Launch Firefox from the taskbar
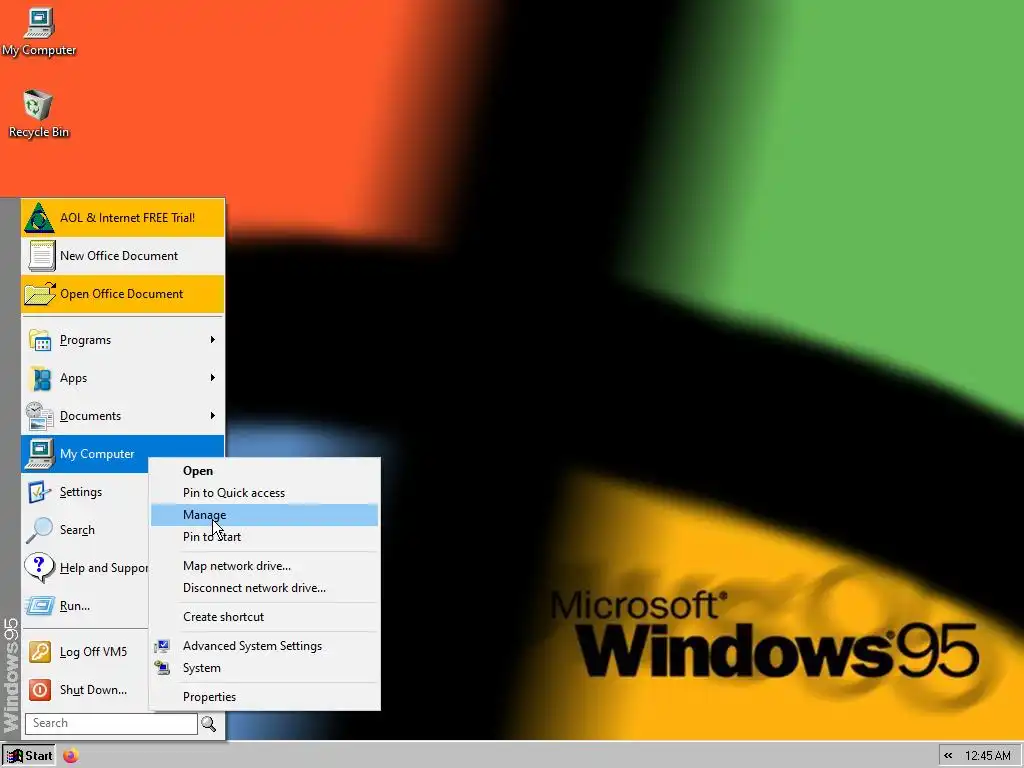The width and height of the screenshot is (1024, 768). tap(71, 756)
